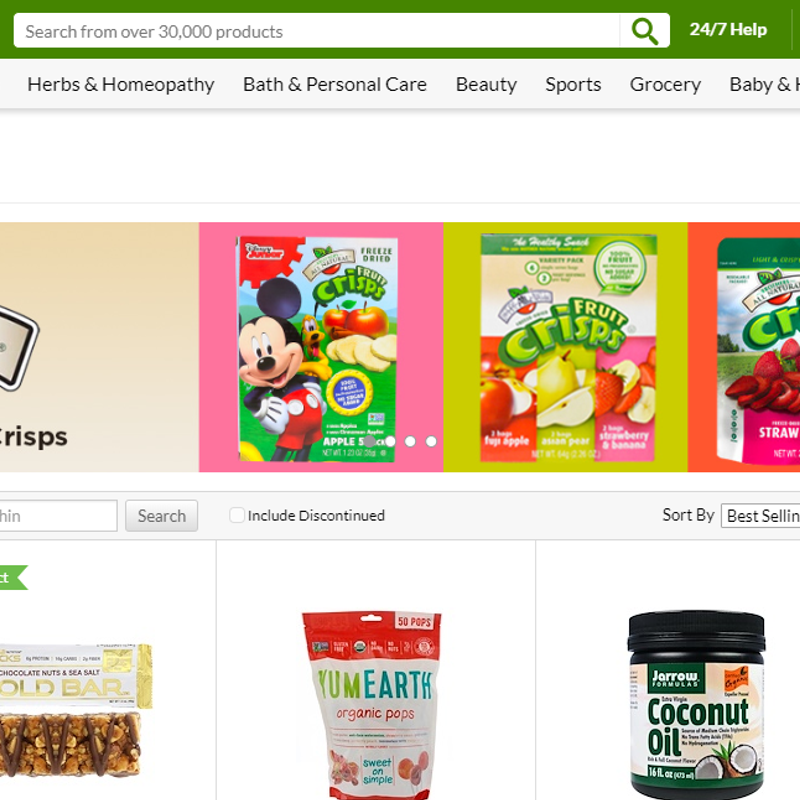Screen dimensions: 800x800
Task: Select the Beauty category
Action: tap(486, 84)
